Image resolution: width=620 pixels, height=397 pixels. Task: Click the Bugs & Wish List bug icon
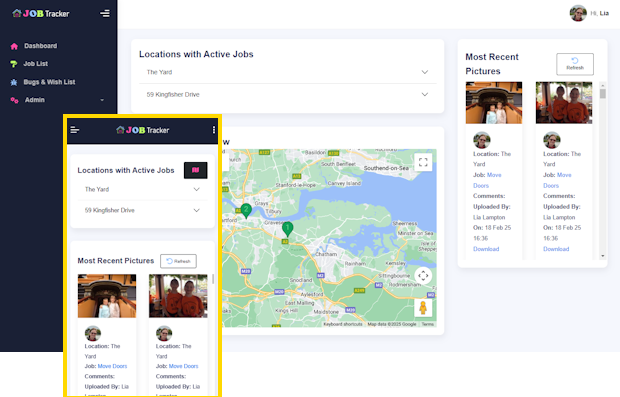coord(14,82)
